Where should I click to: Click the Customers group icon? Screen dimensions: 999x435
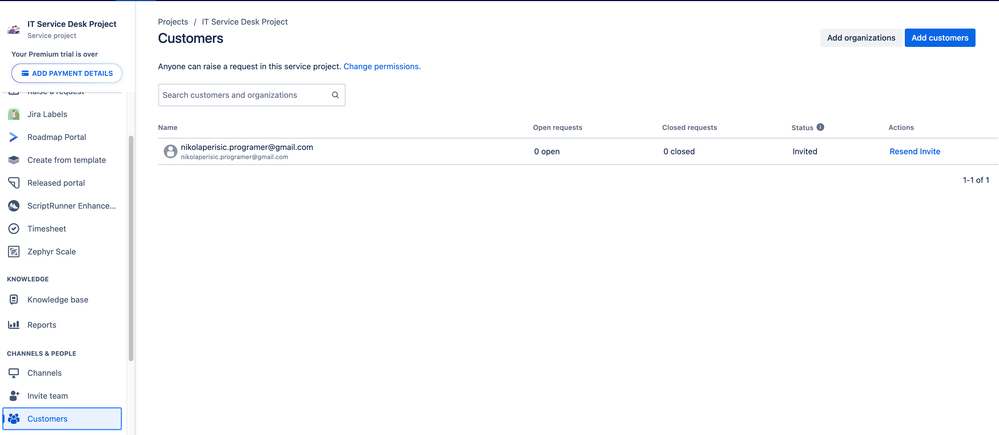tap(13, 419)
